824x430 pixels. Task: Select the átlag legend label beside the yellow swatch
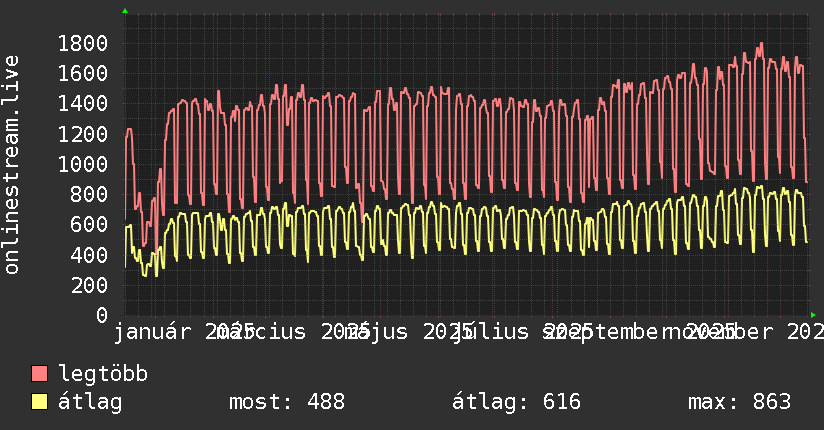pos(90,402)
